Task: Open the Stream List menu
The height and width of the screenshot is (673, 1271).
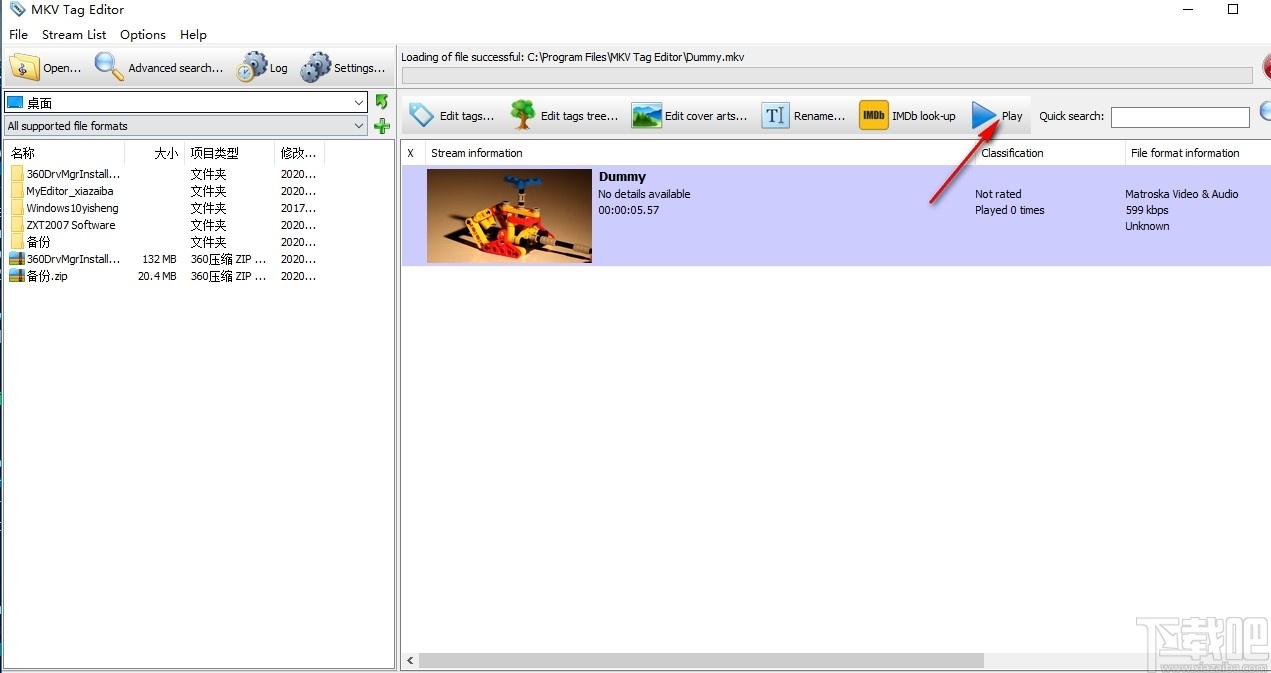Action: 74,34
